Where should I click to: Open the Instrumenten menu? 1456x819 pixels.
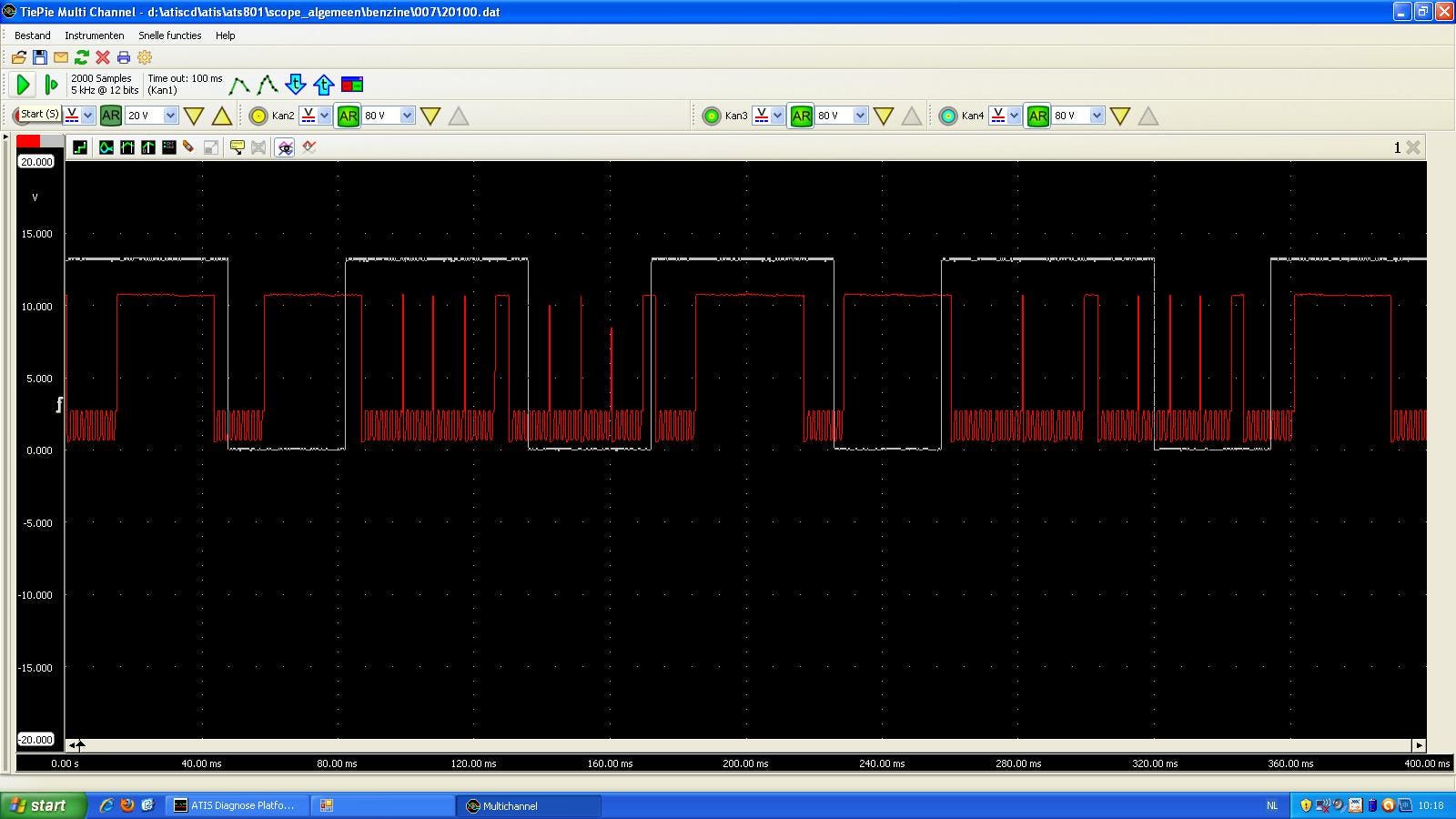click(x=94, y=35)
